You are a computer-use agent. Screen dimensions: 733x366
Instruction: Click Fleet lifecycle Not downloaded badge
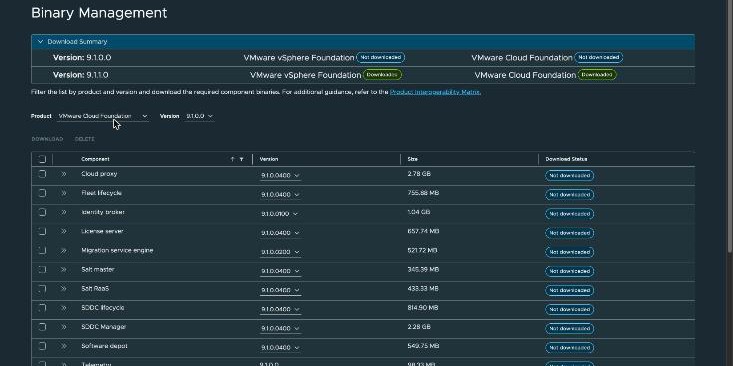pyautogui.click(x=569, y=195)
